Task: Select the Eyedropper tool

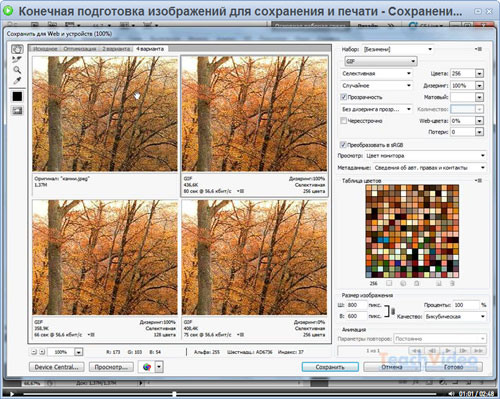Action: 17,80
